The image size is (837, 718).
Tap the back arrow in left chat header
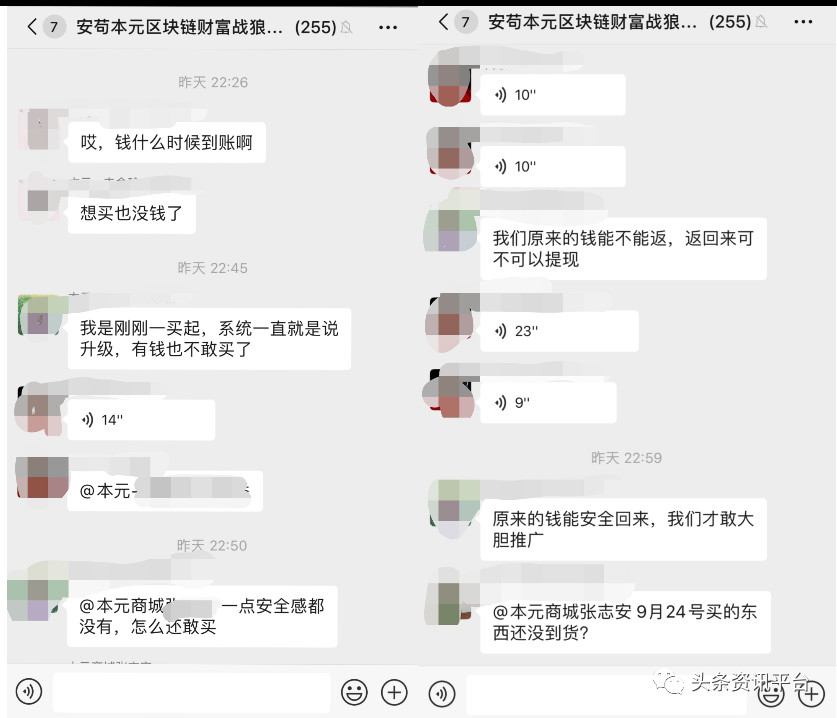tap(32, 26)
